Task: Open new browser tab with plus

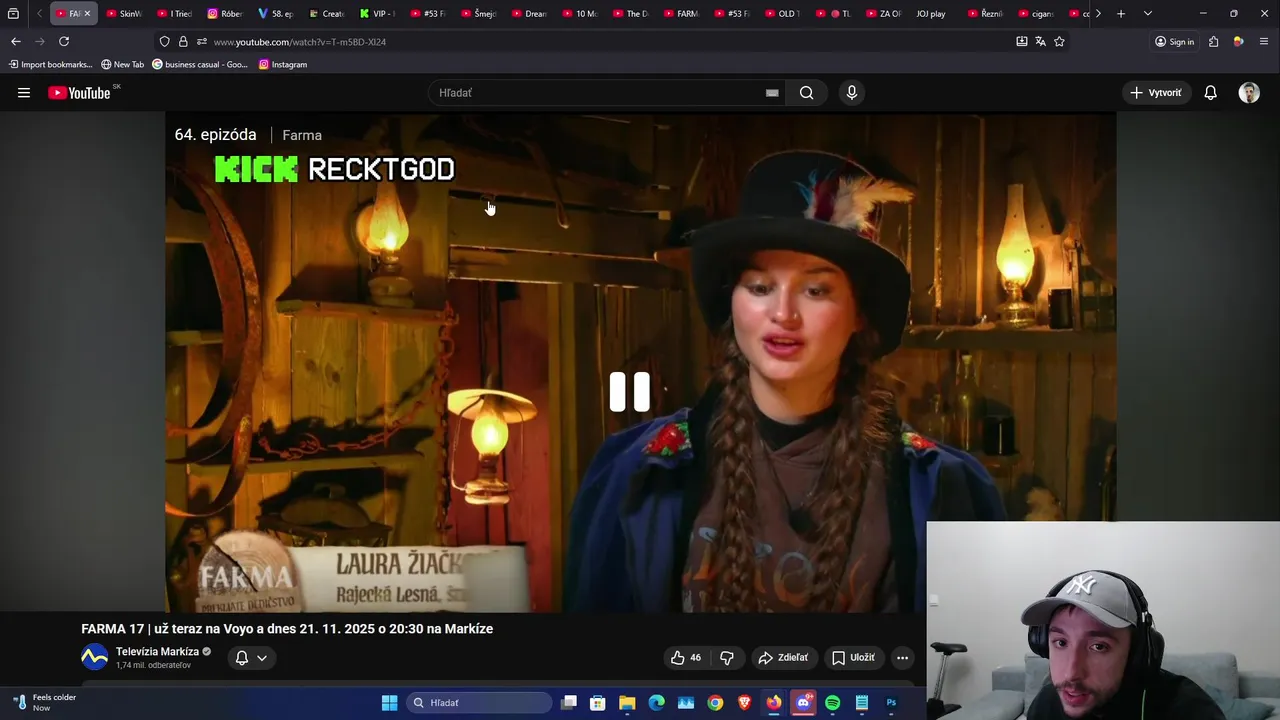Action: pos(1121,14)
